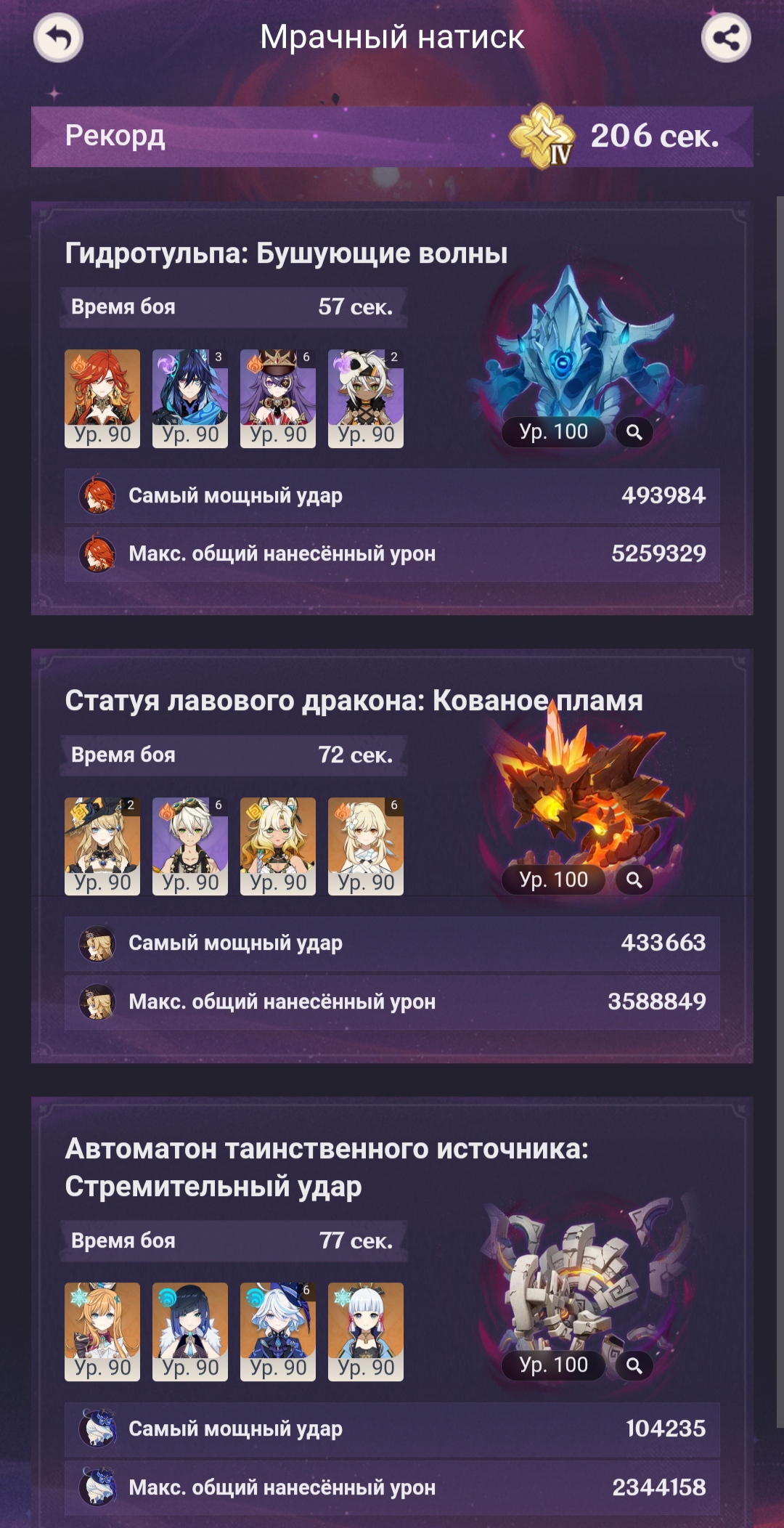This screenshot has height=1528, width=784.
Task: Select the blue-haired character with constellation 3
Action: pyautogui.click(x=190, y=399)
